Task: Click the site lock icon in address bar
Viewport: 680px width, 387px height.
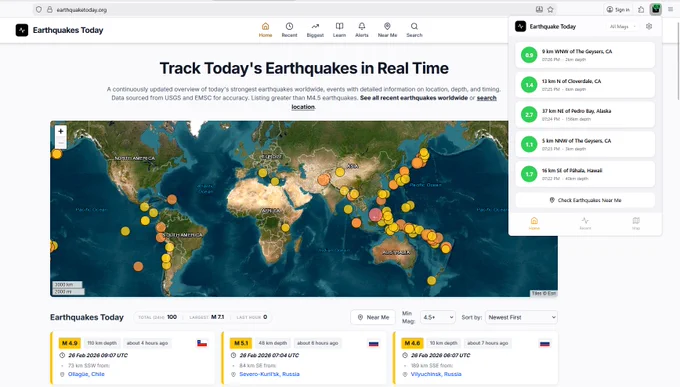Action: [x=49, y=10]
